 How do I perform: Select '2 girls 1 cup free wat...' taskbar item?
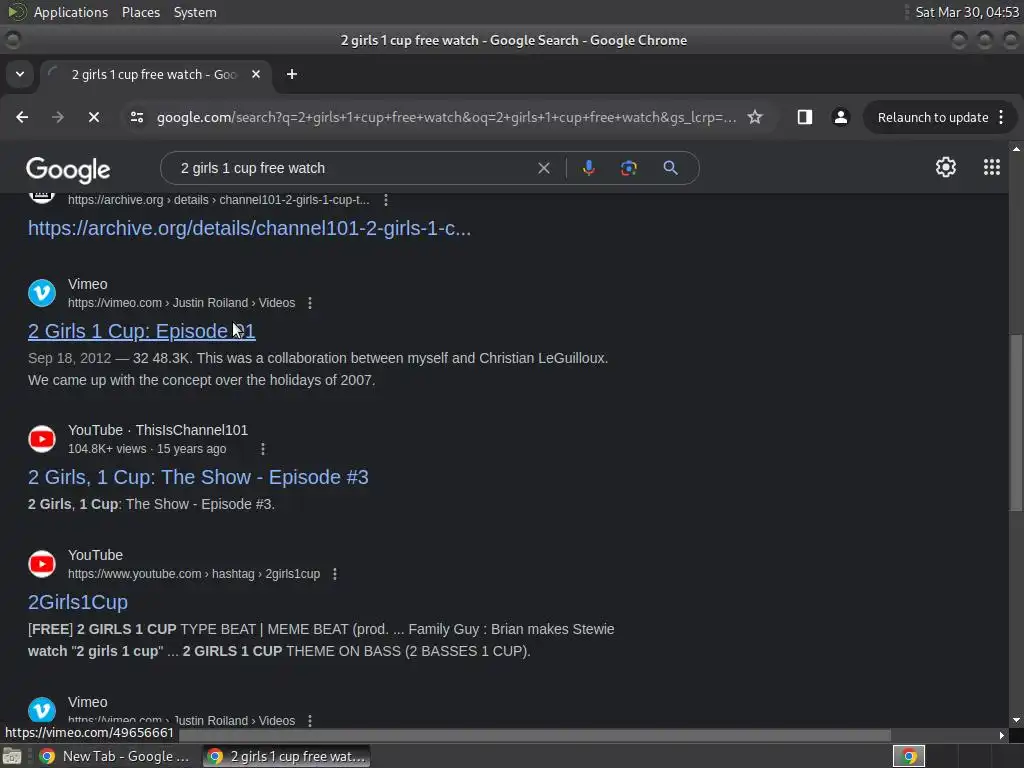point(287,756)
